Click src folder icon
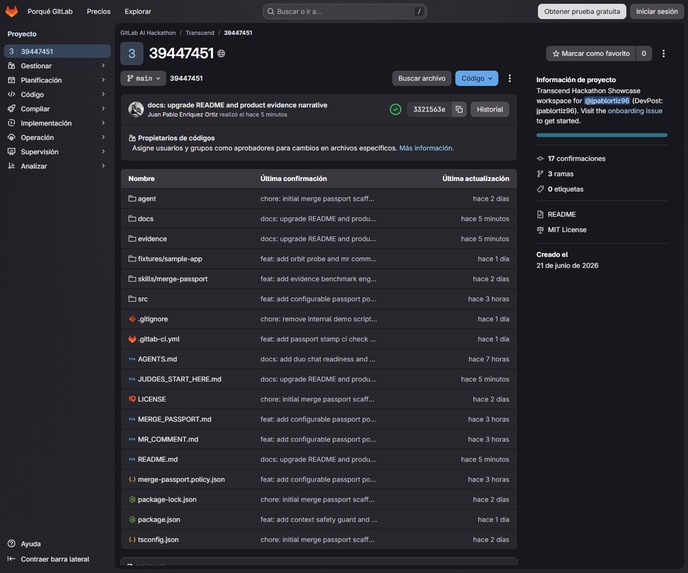This screenshot has height=573, width=688. pos(132,299)
